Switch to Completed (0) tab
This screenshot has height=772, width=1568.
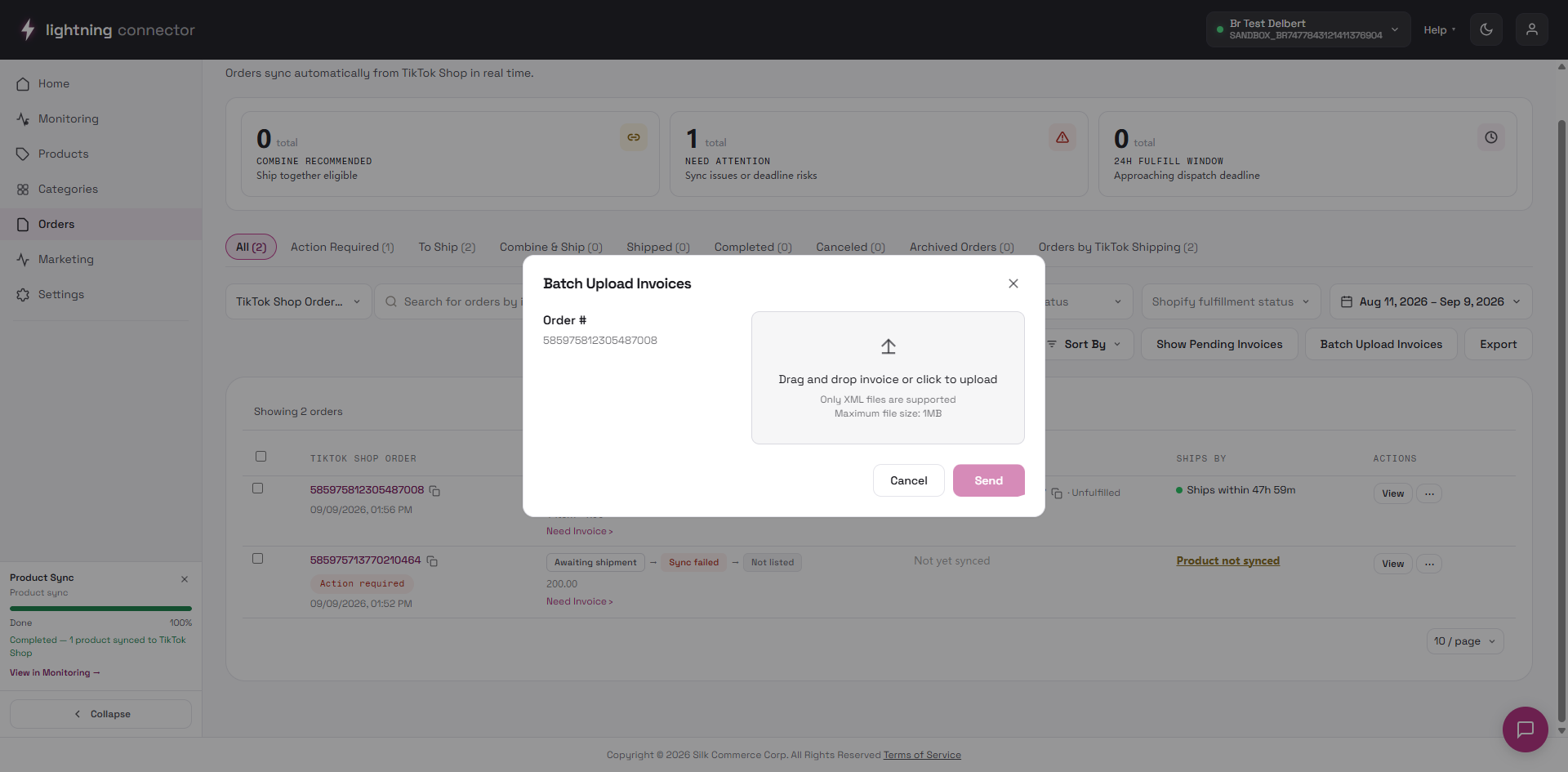click(x=753, y=247)
